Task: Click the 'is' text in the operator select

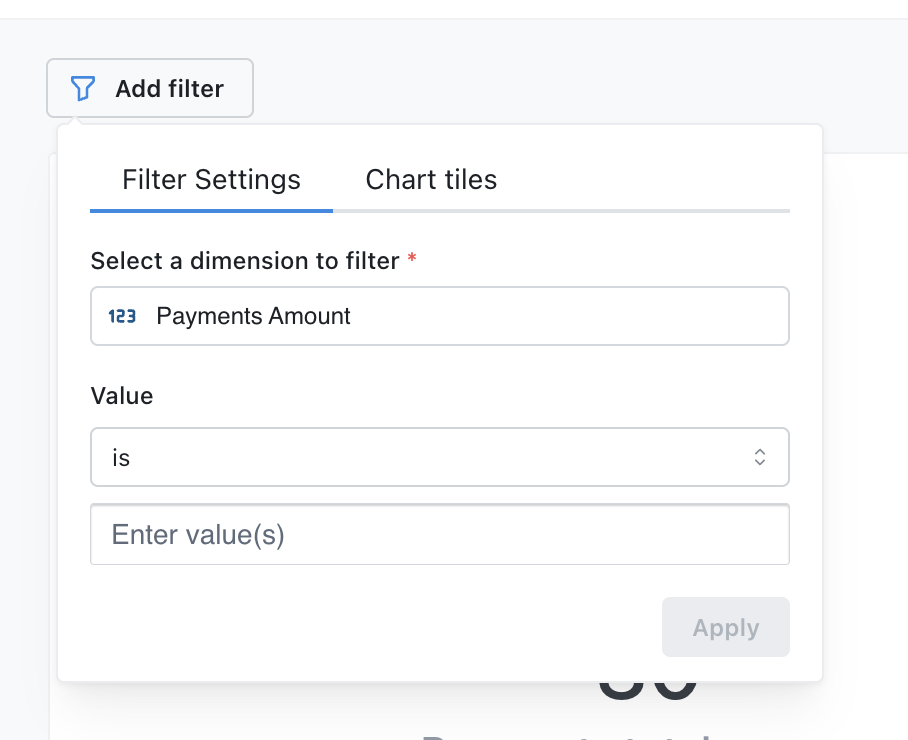Action: (x=121, y=458)
